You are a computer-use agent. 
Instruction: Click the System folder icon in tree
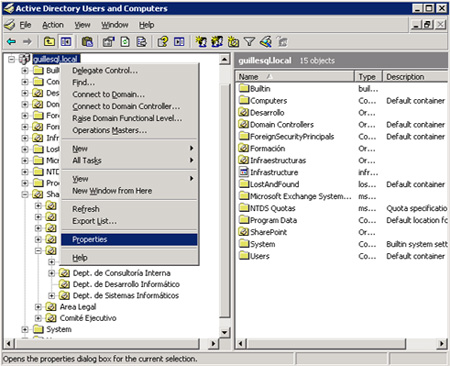point(38,329)
